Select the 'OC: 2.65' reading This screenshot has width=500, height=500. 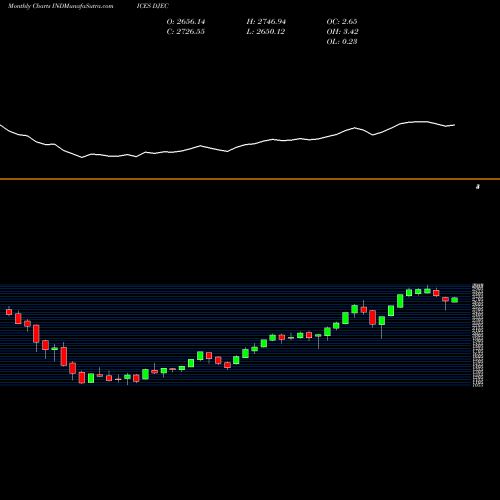[342, 22]
